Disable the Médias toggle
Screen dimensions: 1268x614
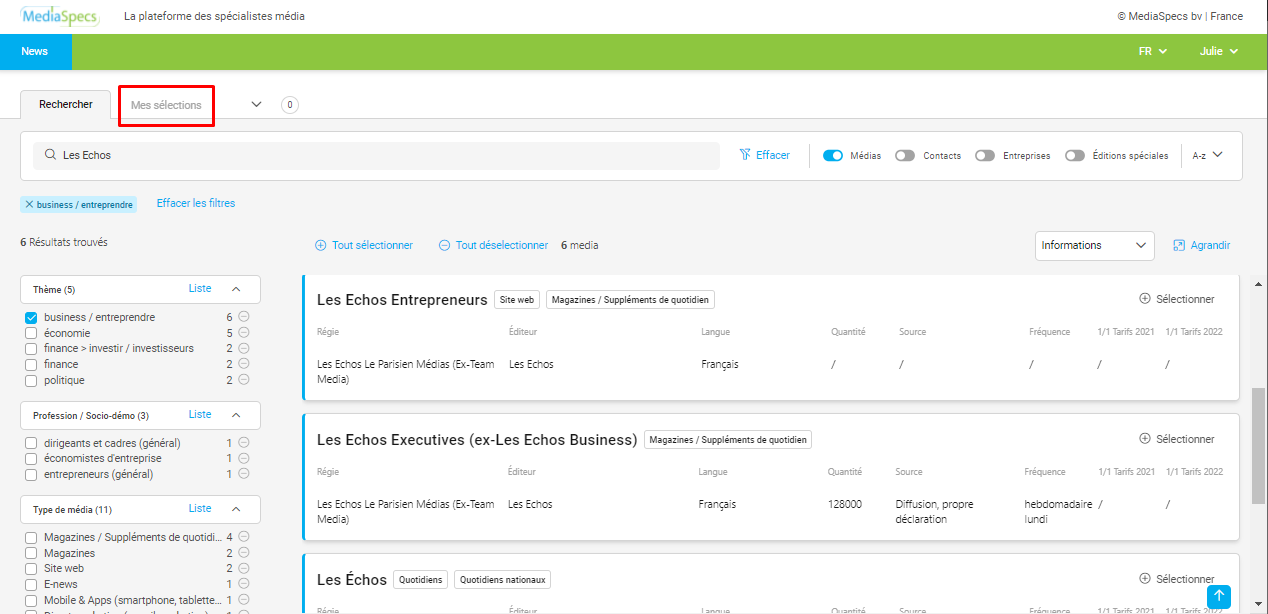(832, 156)
